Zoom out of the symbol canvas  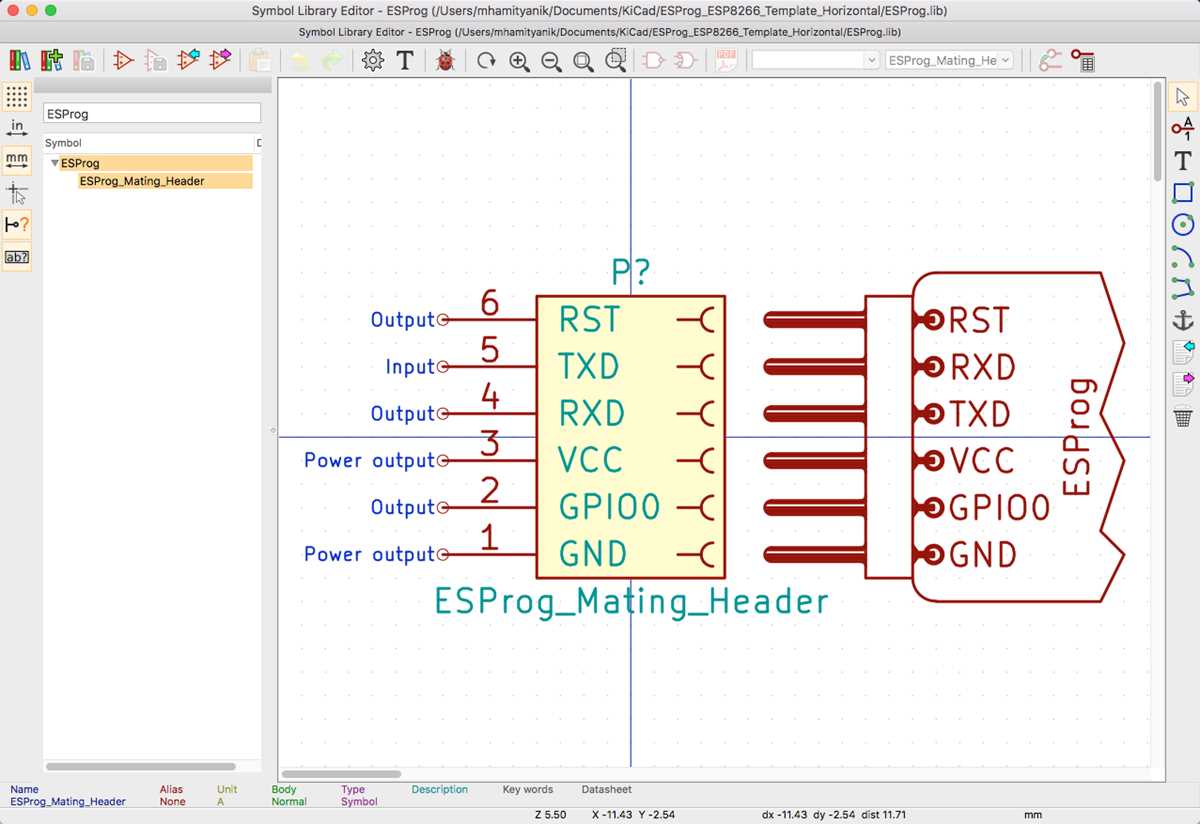coord(551,60)
